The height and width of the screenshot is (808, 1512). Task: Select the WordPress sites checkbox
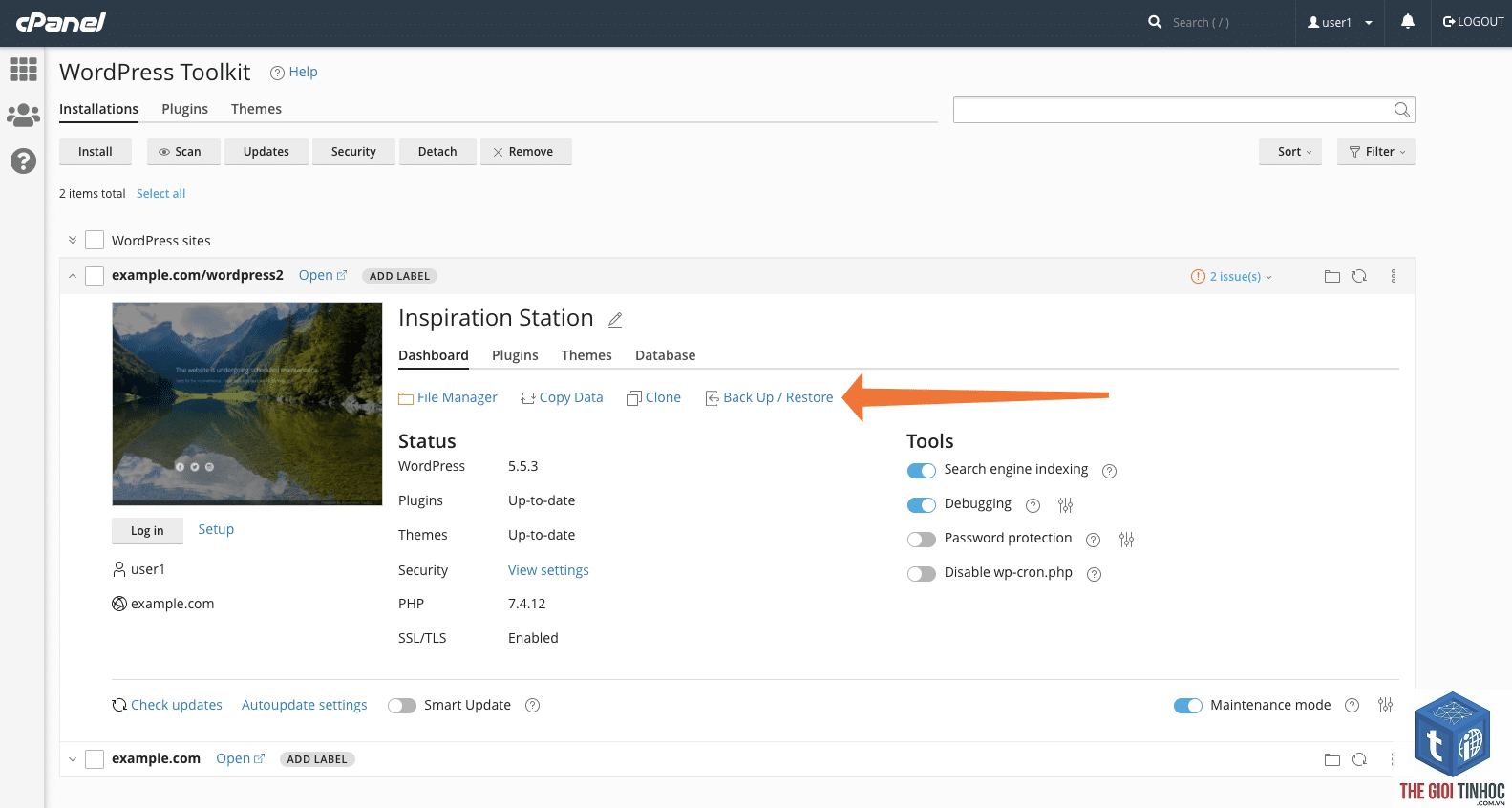click(x=95, y=240)
